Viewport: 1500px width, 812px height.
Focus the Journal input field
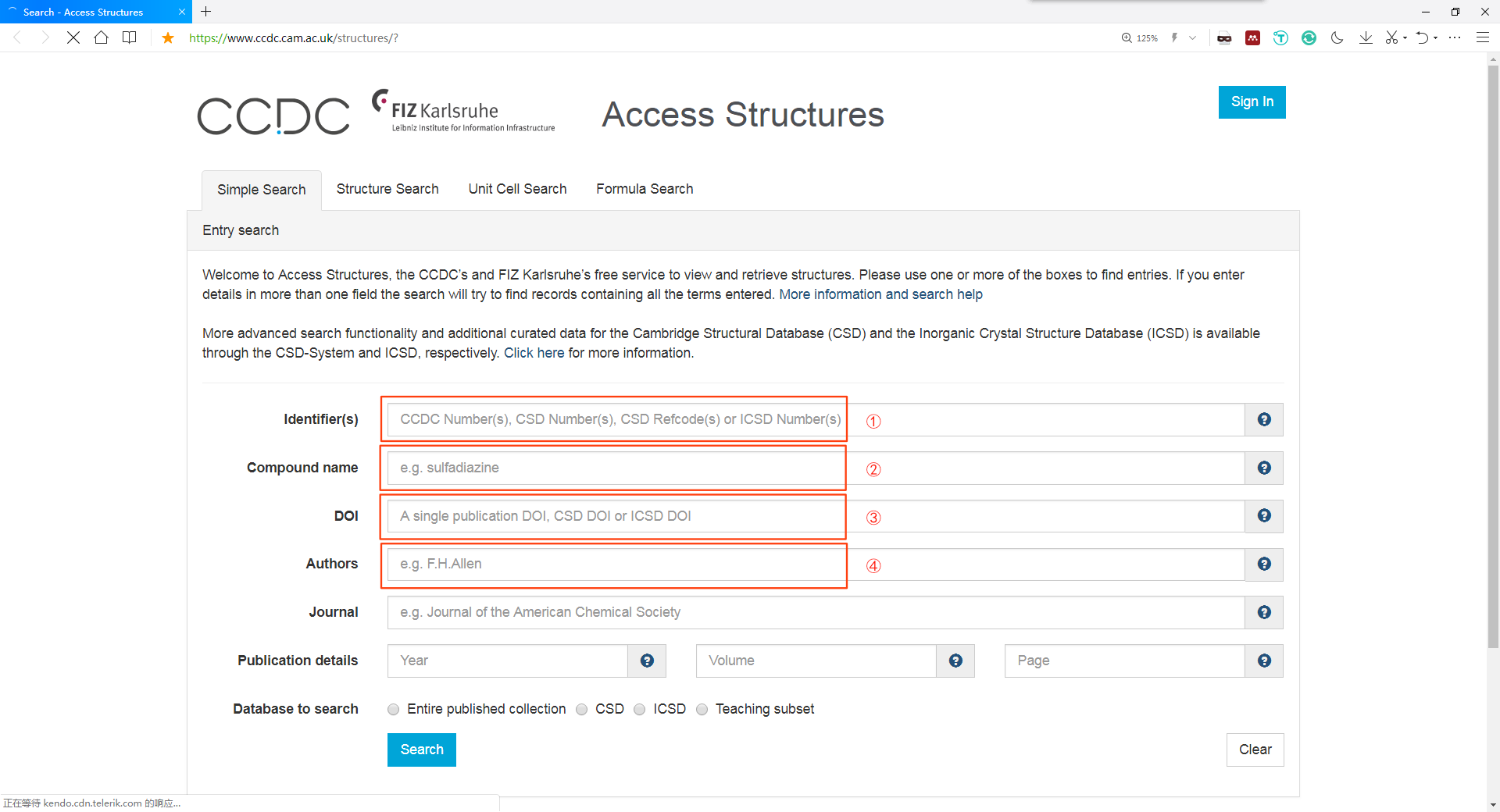point(816,612)
